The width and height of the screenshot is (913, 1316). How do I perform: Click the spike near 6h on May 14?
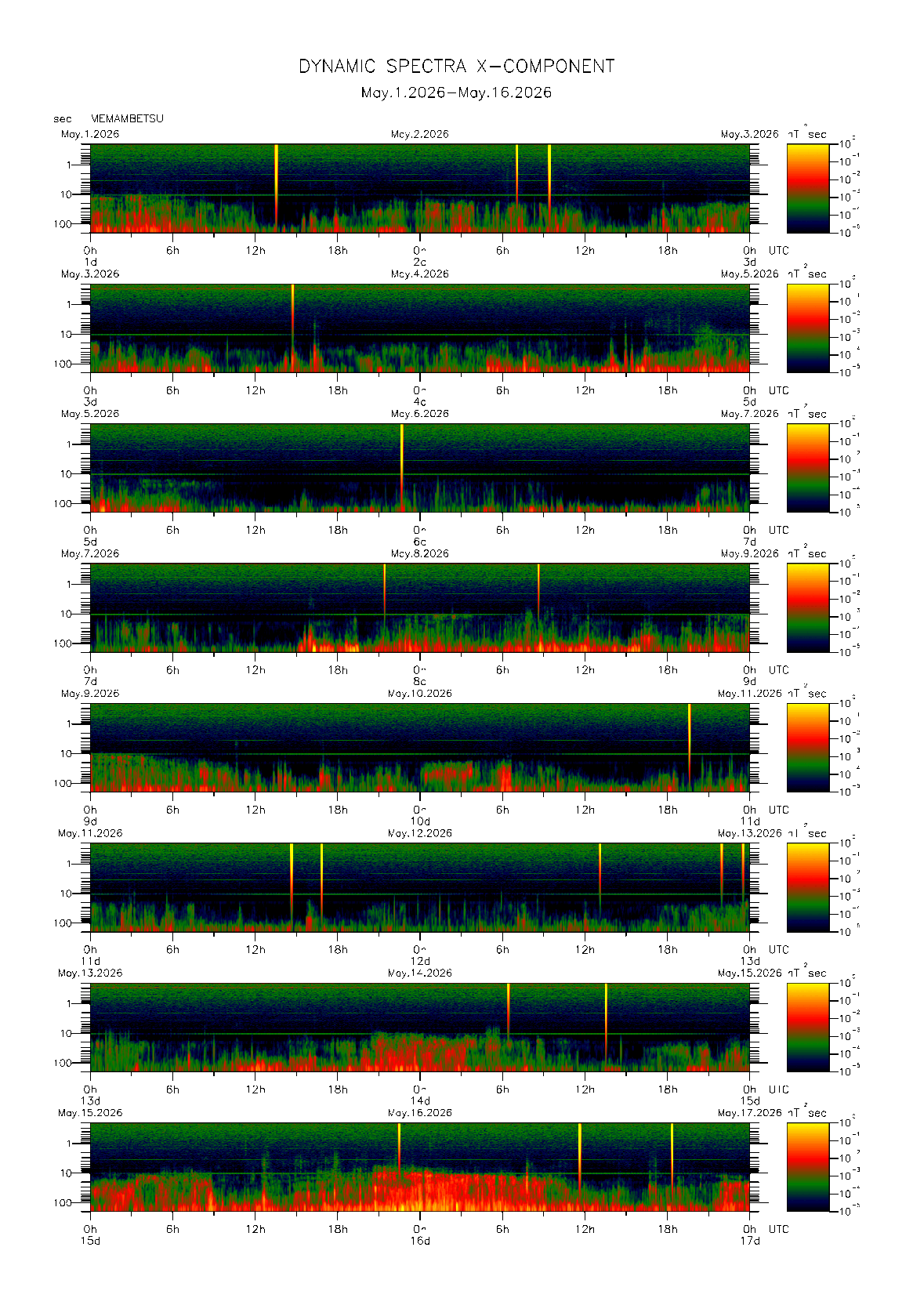point(509,1015)
